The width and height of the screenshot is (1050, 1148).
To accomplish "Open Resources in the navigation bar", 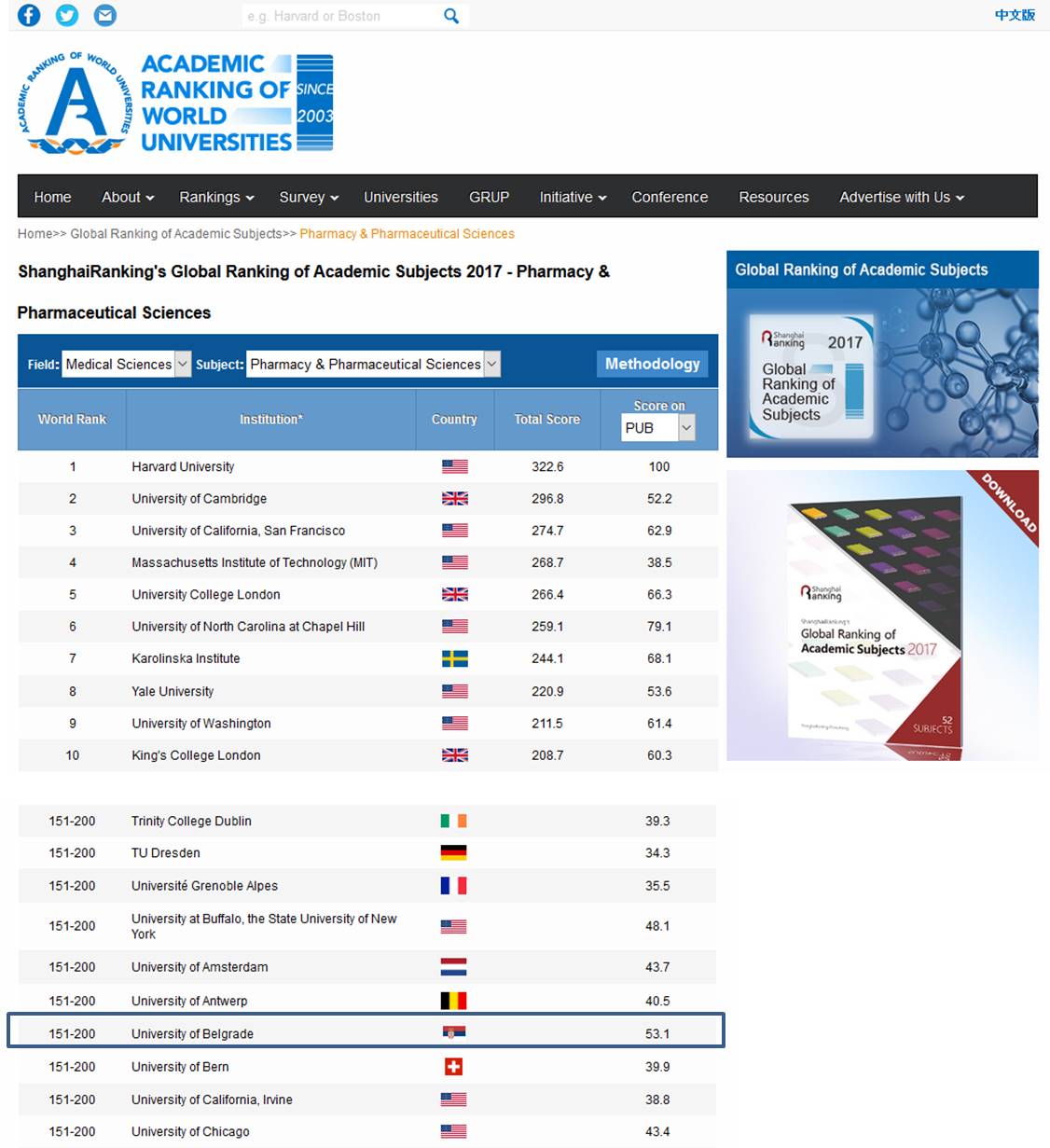I will pyautogui.click(x=774, y=197).
